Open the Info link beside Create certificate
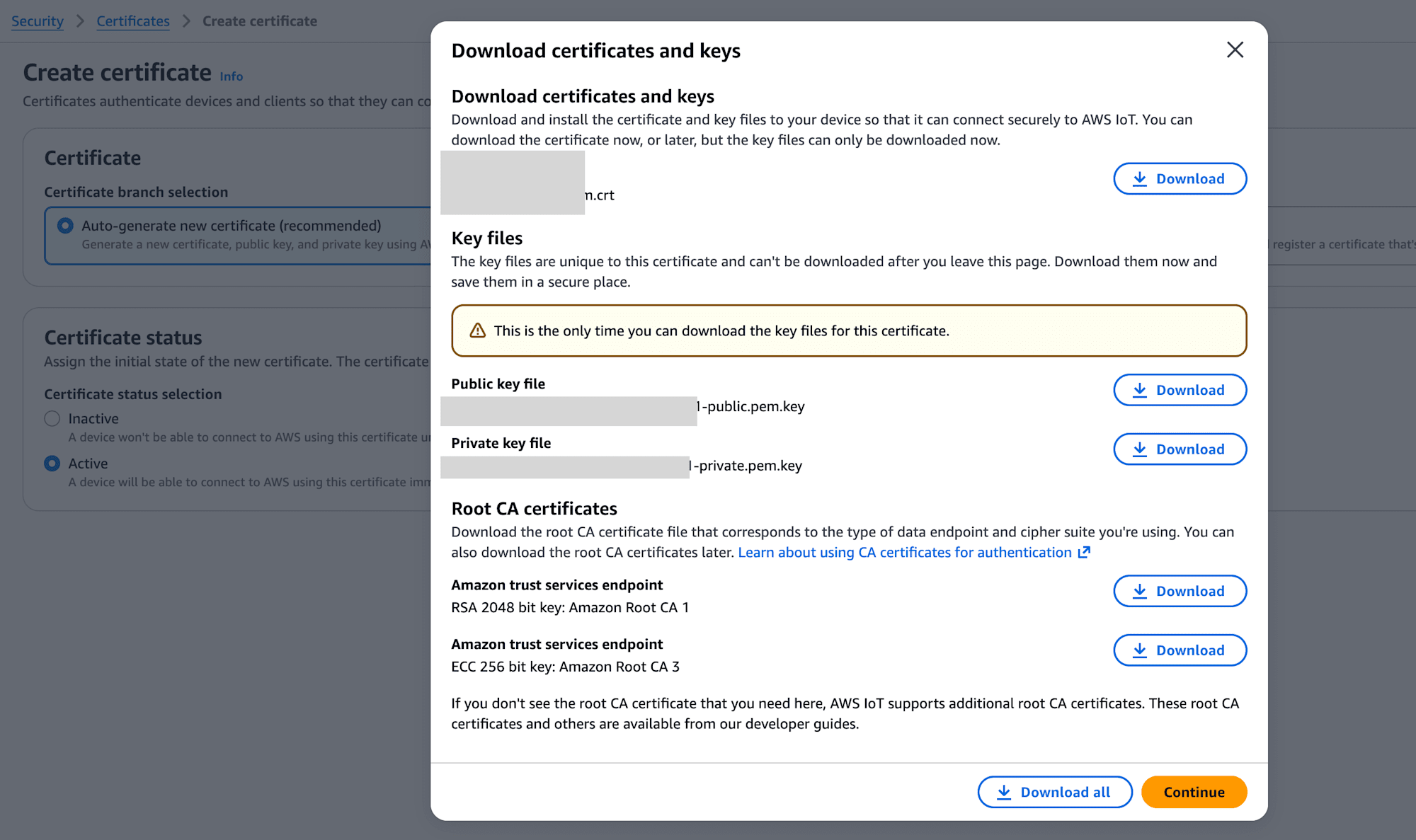 232,76
